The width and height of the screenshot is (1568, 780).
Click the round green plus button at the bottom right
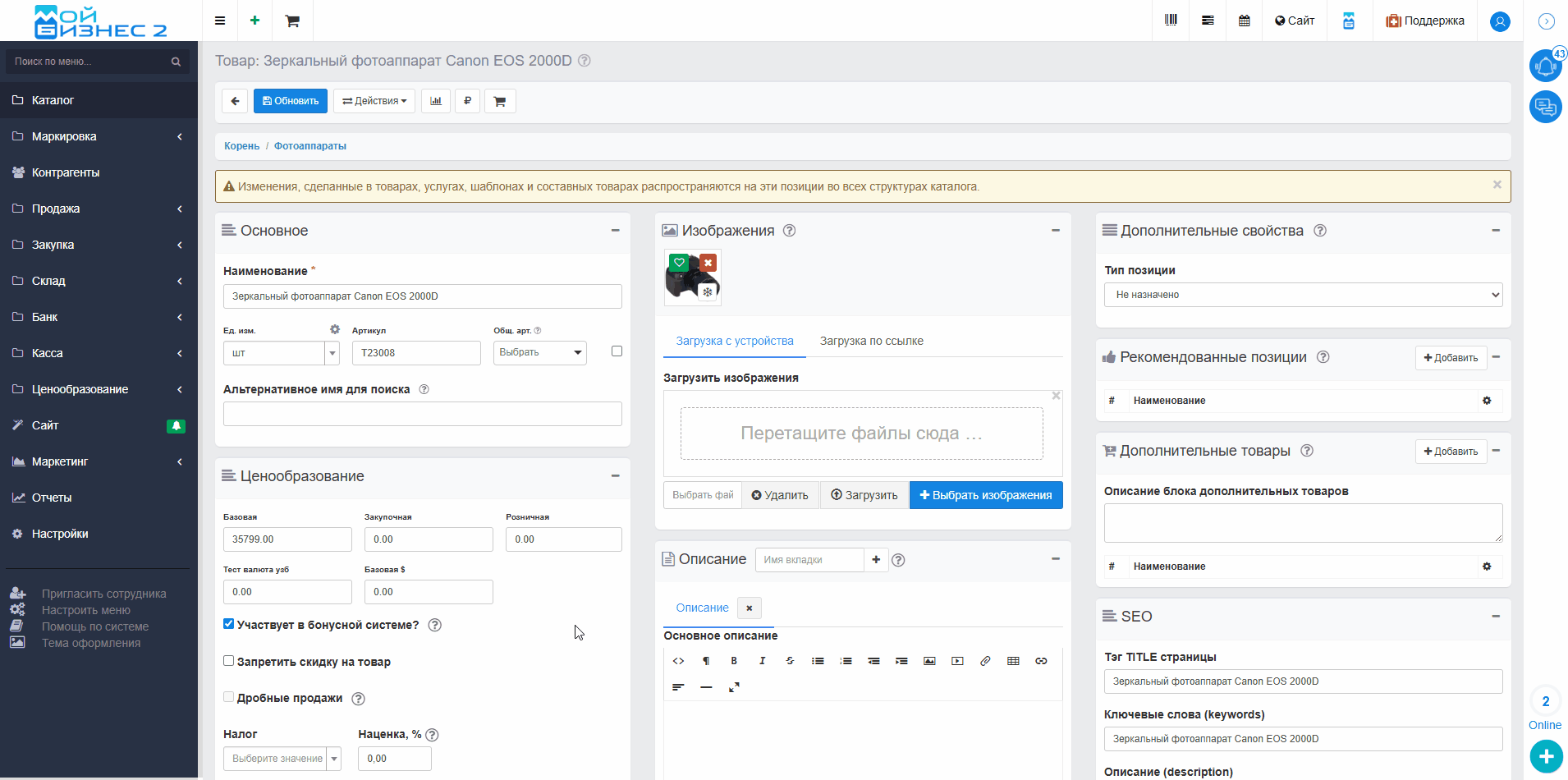click(1546, 756)
